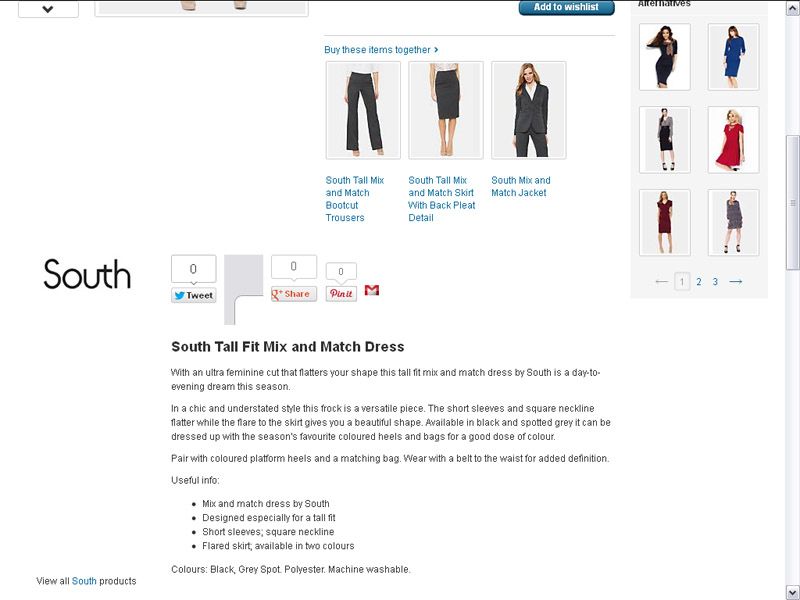Share product via Gmail icon
The image size is (800, 600).
[372, 290]
